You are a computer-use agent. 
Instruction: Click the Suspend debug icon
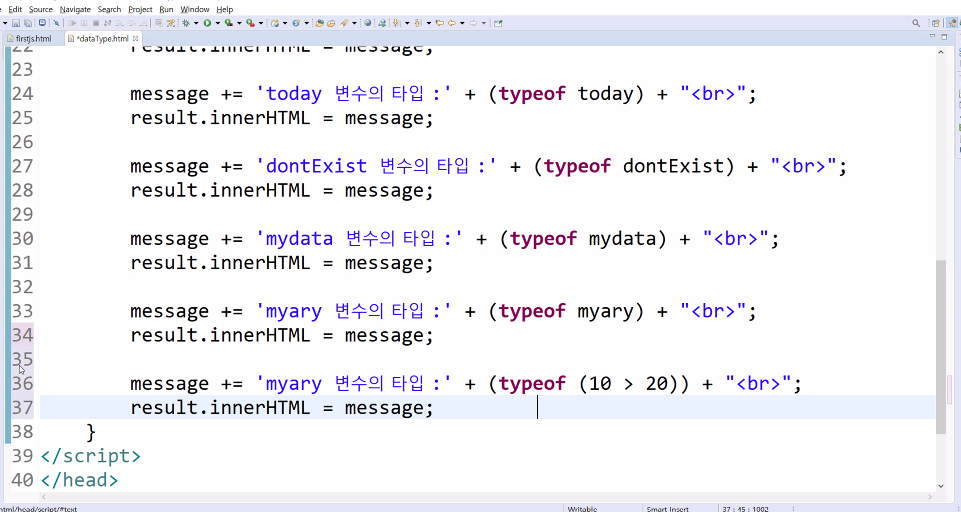point(84,23)
